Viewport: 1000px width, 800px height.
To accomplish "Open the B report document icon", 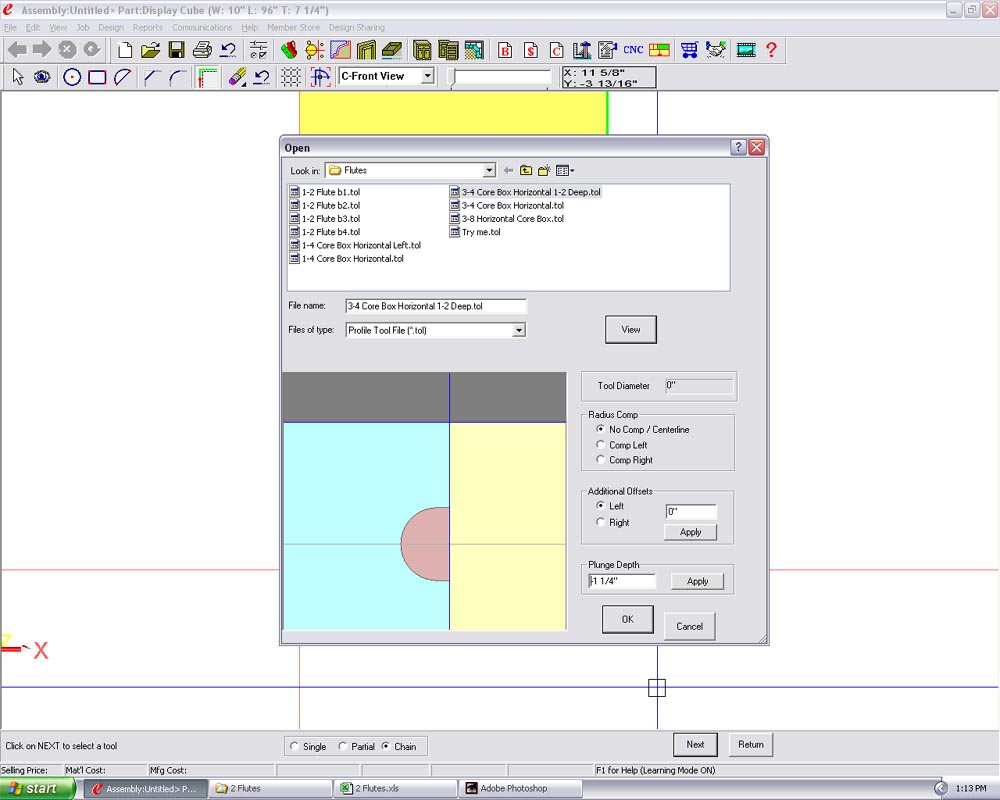I will click(505, 50).
